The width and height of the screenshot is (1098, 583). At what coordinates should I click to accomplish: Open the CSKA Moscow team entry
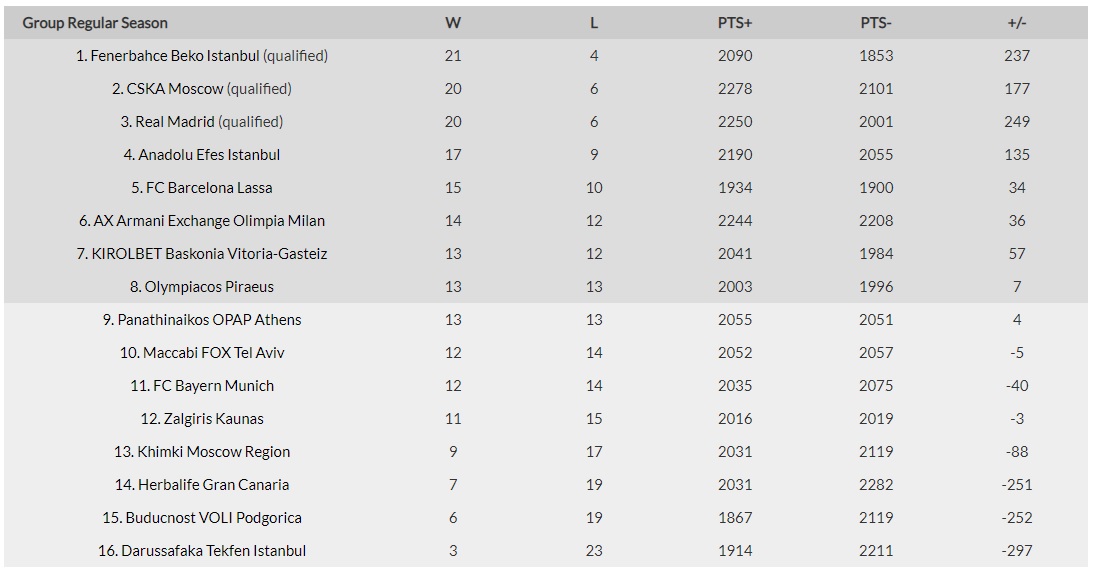click(x=175, y=89)
